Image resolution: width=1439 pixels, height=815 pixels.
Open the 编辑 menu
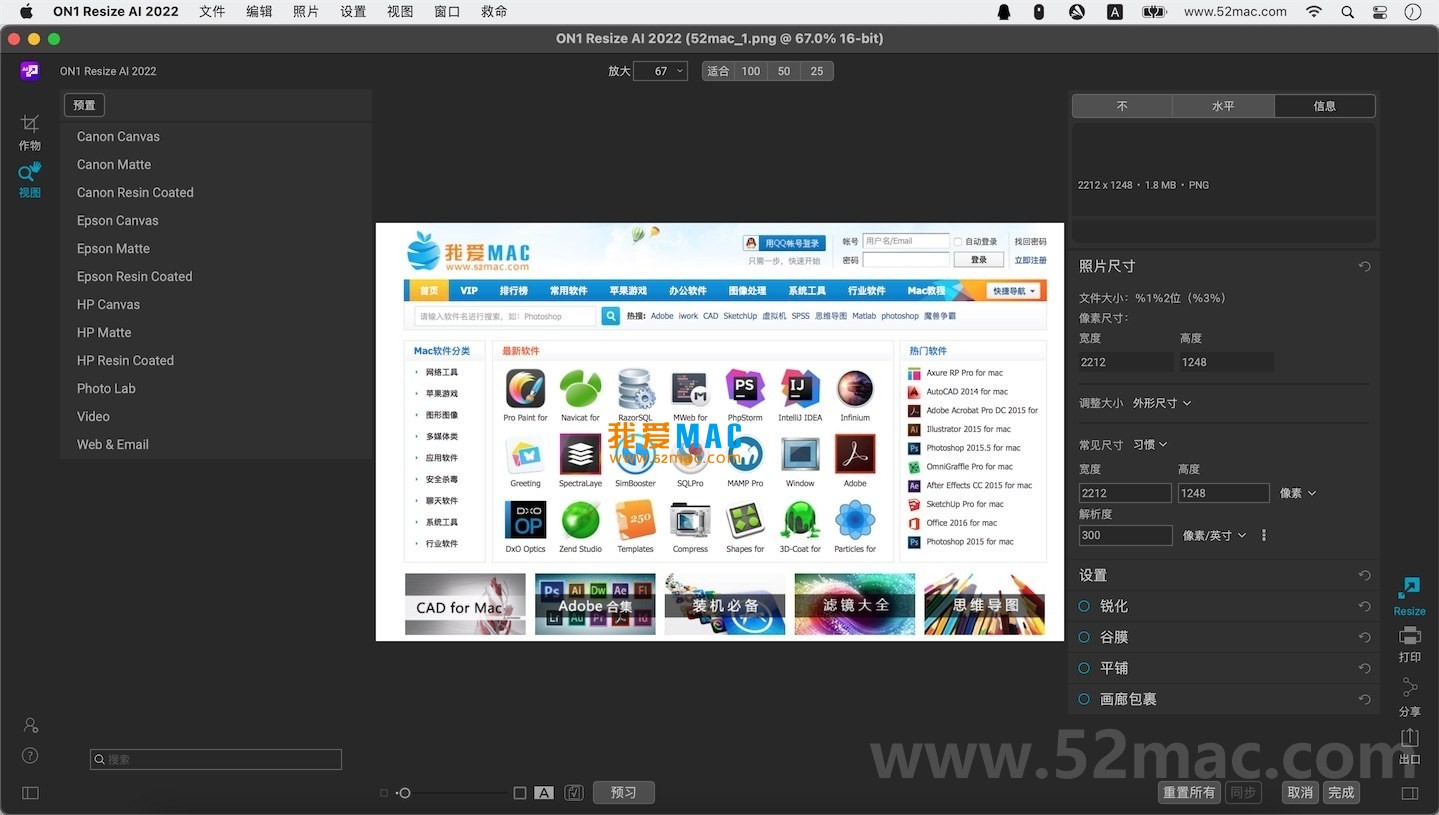(x=259, y=12)
